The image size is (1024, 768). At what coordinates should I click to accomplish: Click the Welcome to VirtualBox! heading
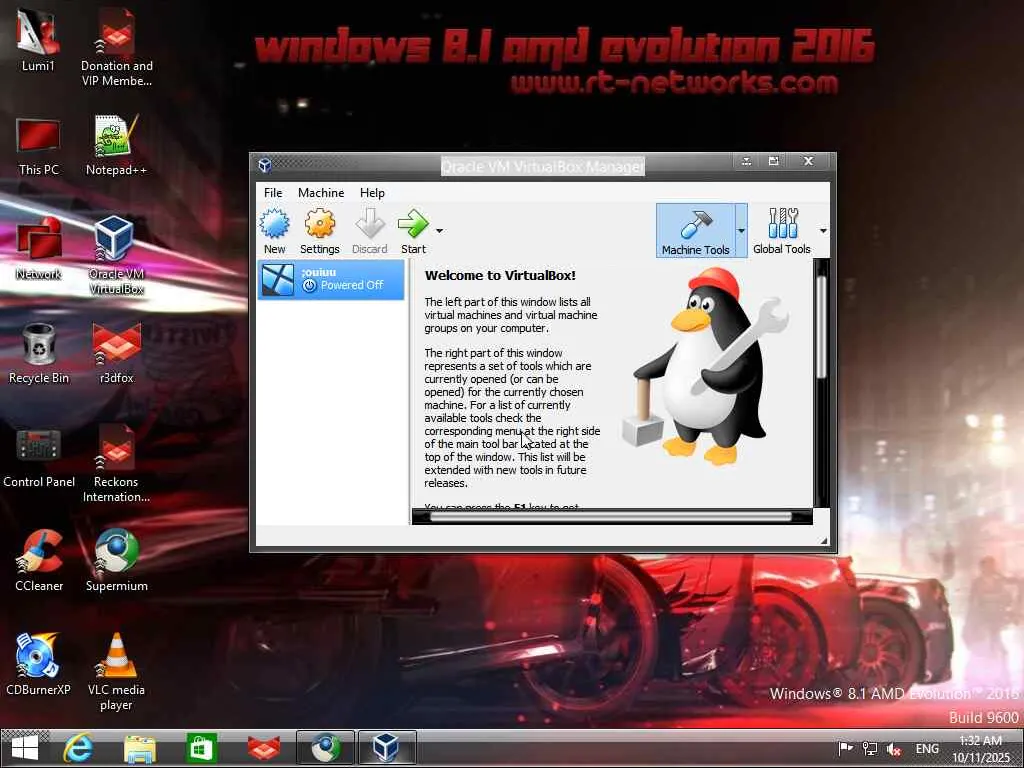[x=500, y=276]
